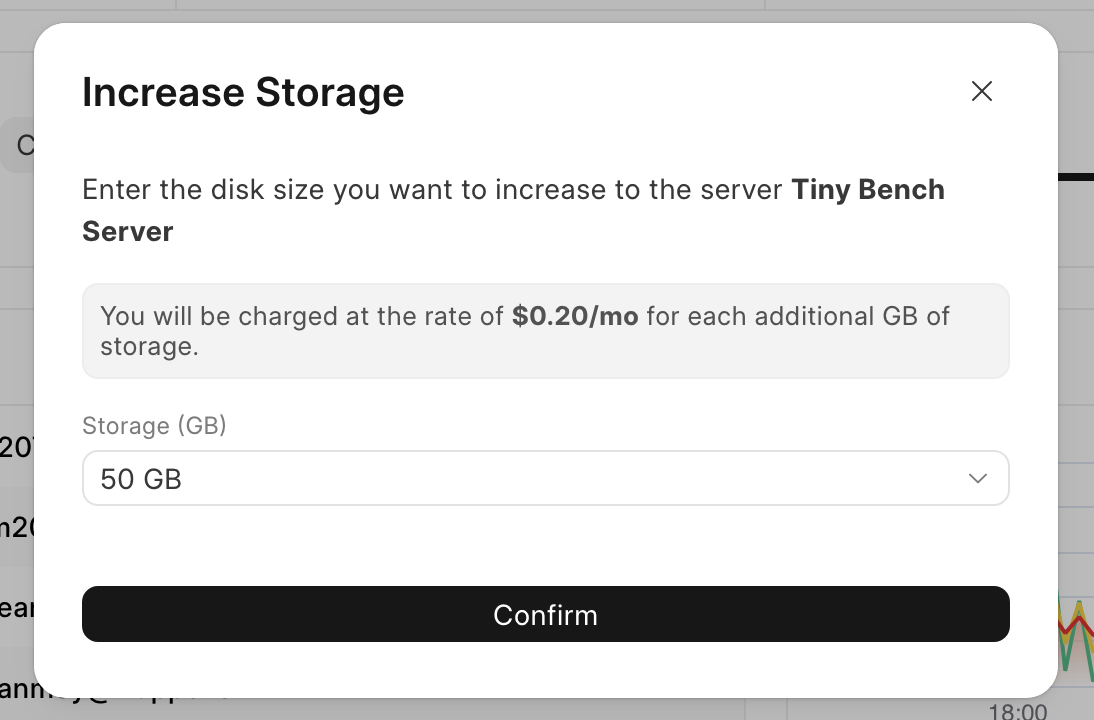Viewport: 1094px width, 720px height.
Task: Select the "50 GB" value text
Action: tap(141, 480)
